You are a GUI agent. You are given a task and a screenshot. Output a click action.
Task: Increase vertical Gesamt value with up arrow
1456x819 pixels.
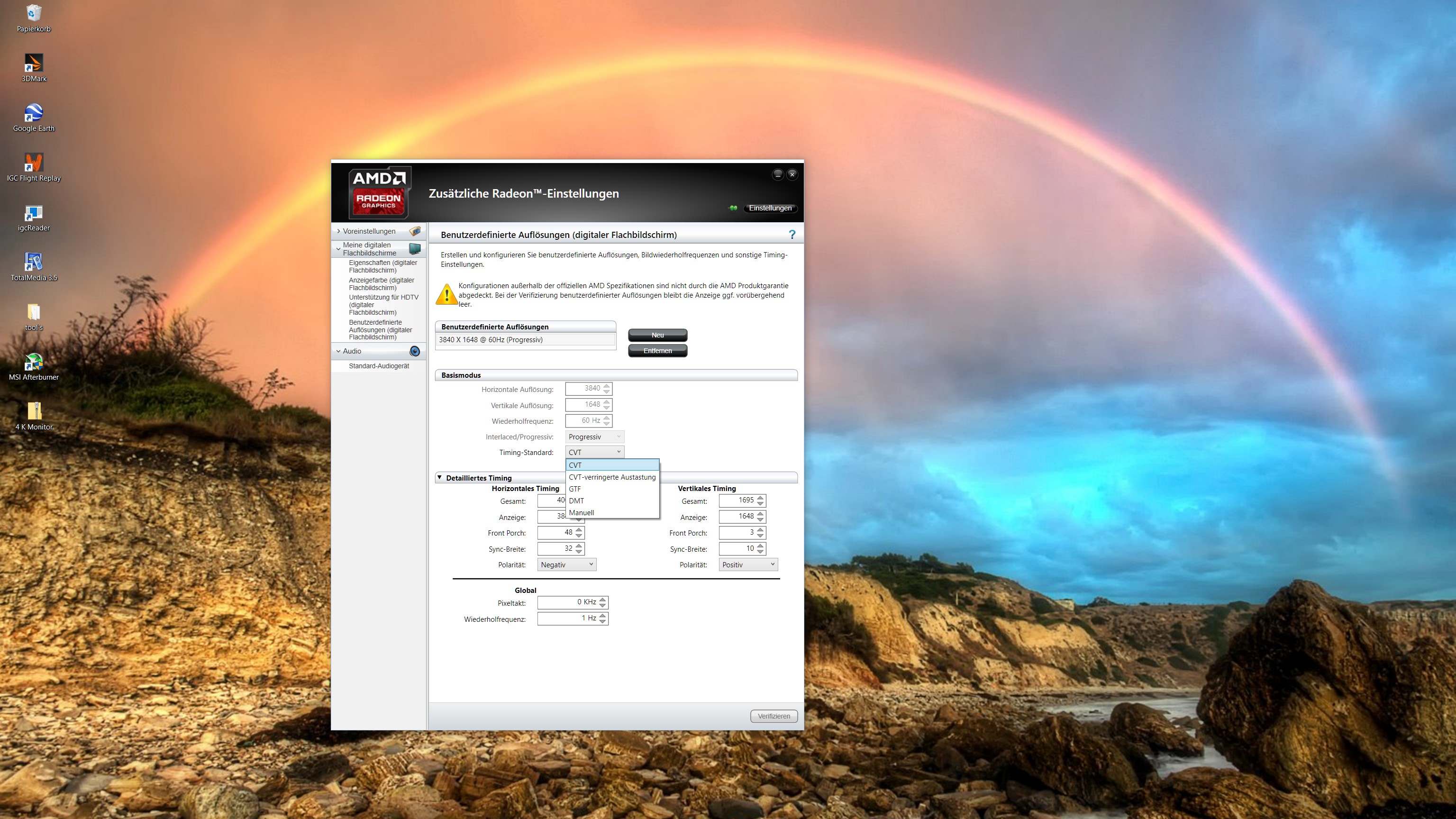(x=761, y=498)
